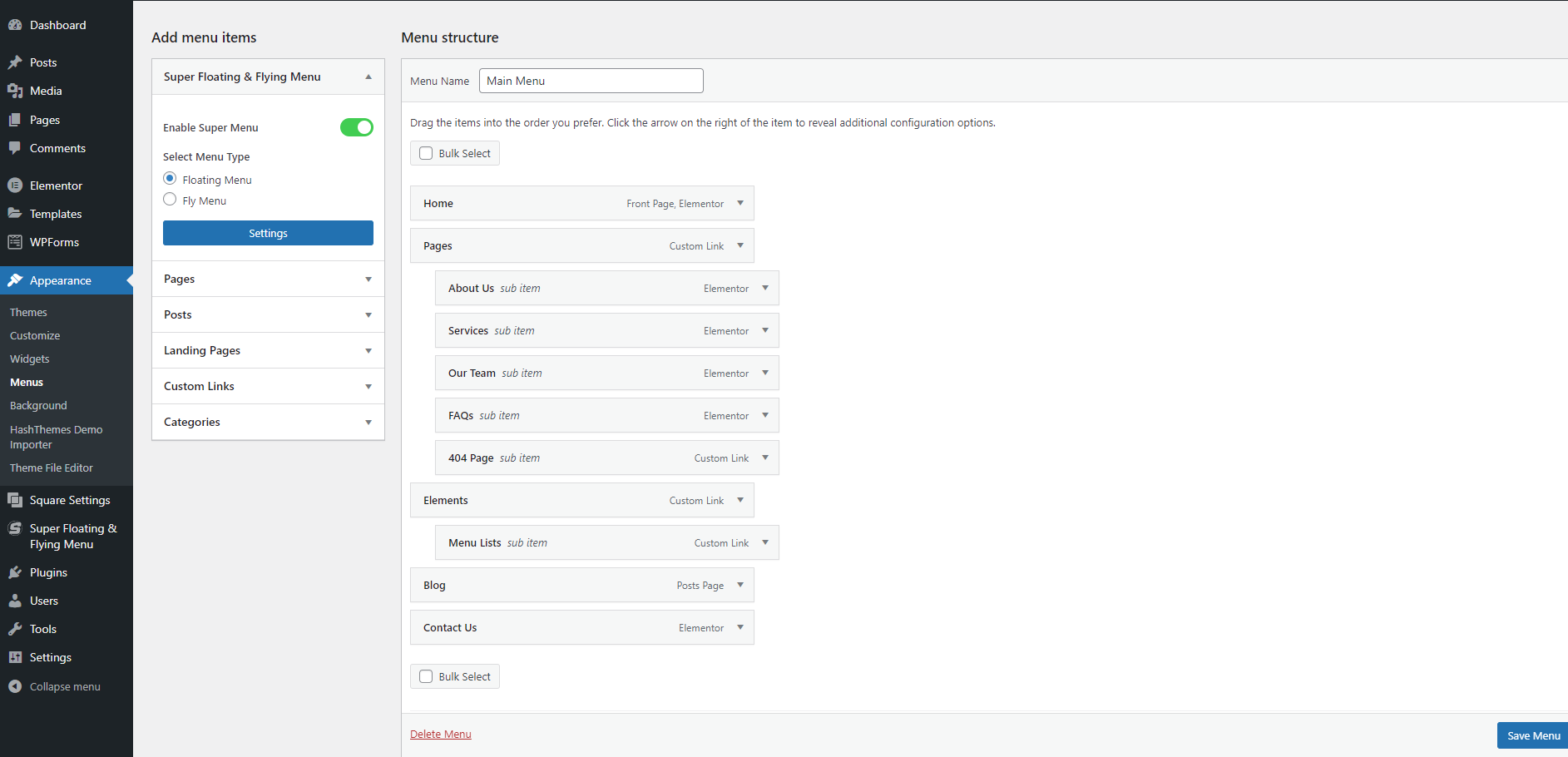The width and height of the screenshot is (1568, 757).
Task: Toggle the Enable Super Menu switch
Action: (x=357, y=127)
